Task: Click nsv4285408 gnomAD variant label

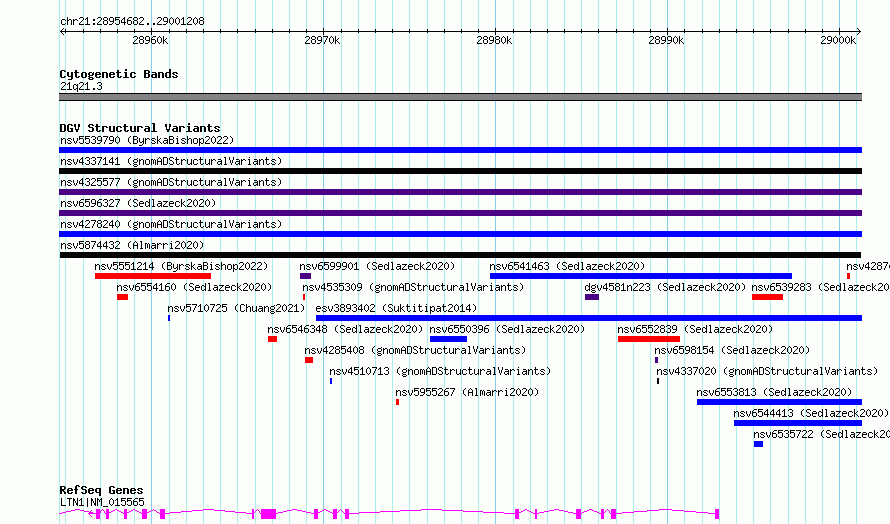Action: point(415,350)
